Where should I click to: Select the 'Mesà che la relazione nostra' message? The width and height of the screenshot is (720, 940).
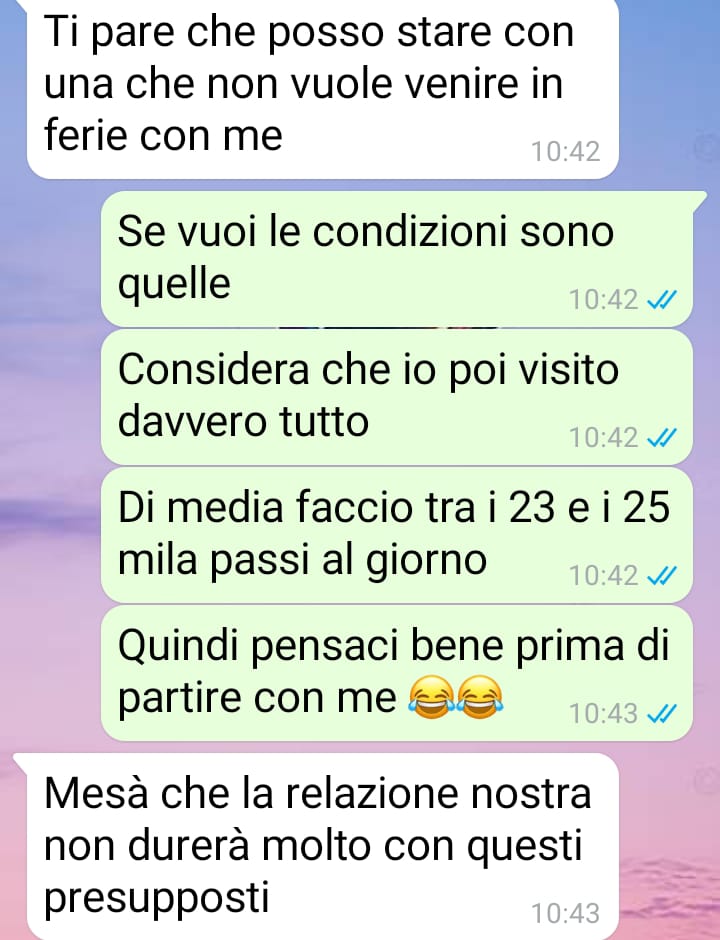coord(323,846)
